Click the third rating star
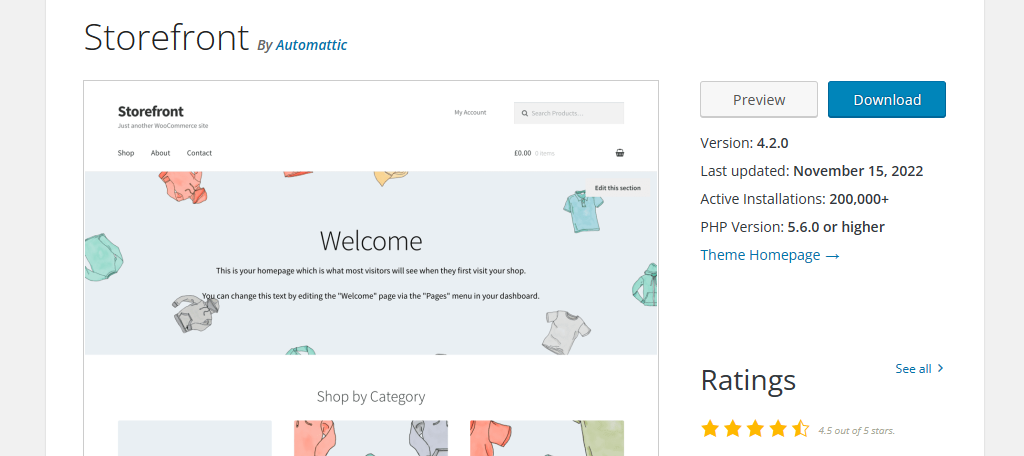Screen dimensions: 1024x456 point(755,429)
